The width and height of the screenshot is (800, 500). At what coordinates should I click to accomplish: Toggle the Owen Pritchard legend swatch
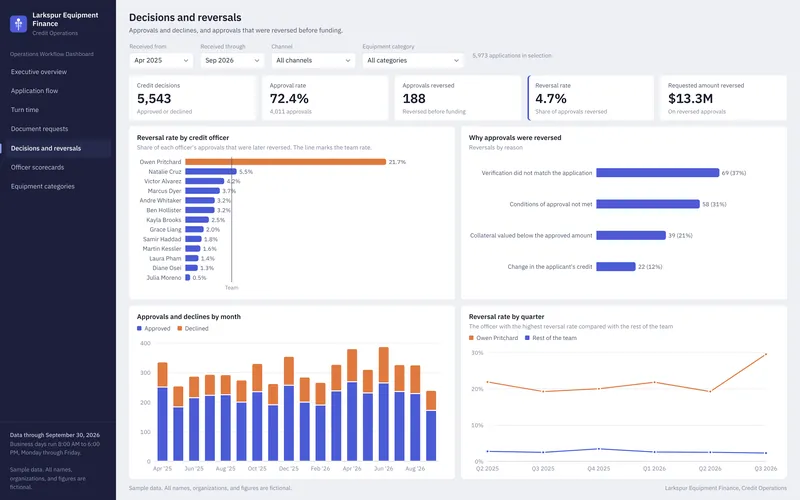pos(471,338)
